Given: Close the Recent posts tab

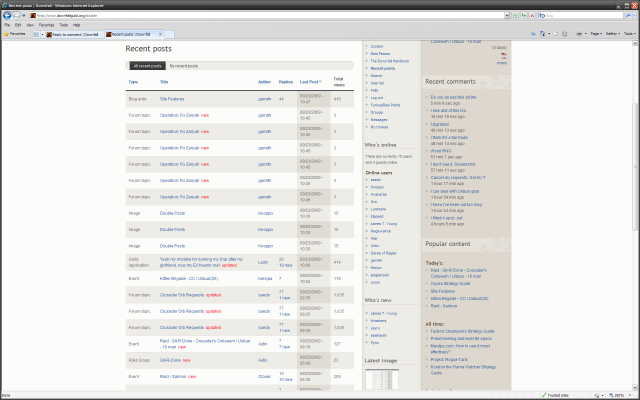Looking at the screenshot, I should (160, 35).
